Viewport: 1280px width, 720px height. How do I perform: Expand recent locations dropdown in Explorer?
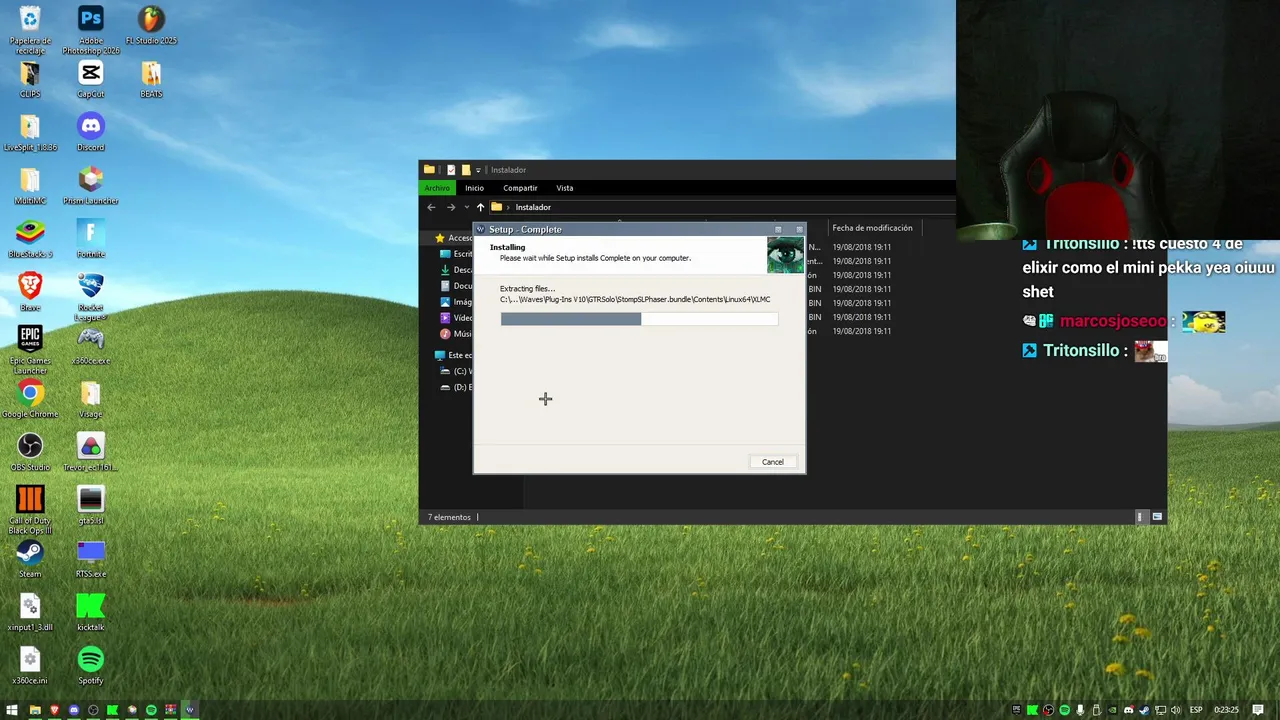tap(466, 207)
